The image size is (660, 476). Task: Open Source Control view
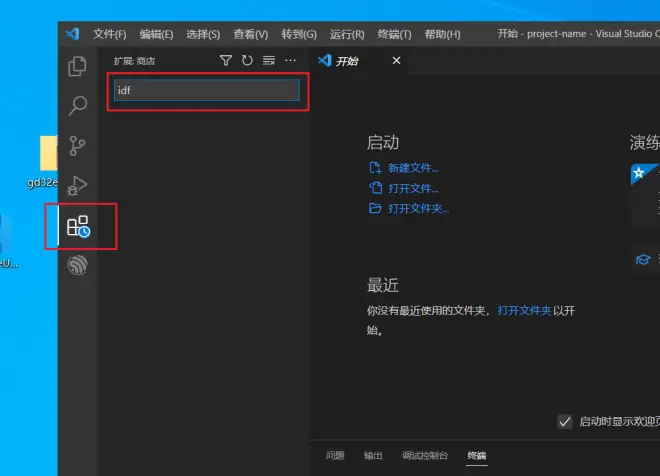point(77,146)
